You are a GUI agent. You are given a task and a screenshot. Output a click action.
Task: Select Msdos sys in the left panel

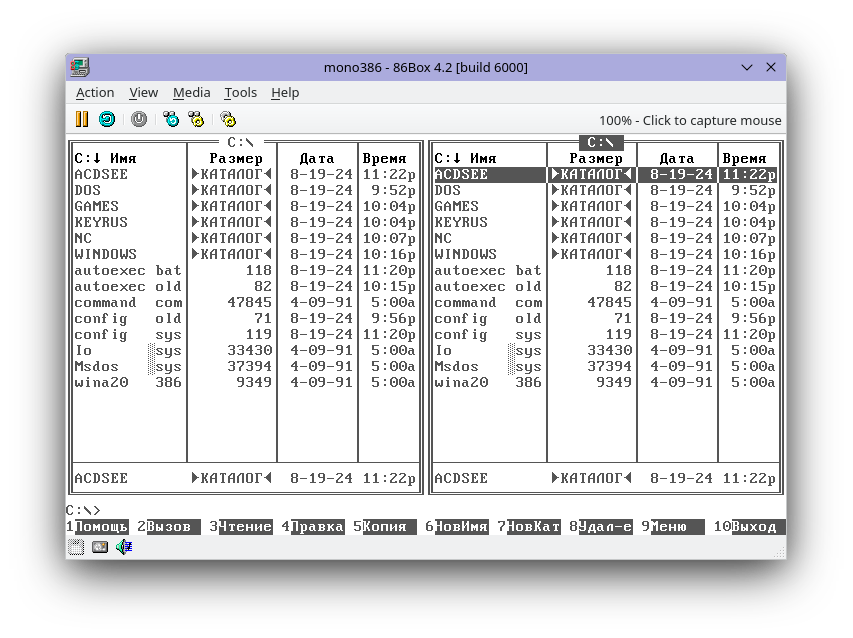coord(245,367)
